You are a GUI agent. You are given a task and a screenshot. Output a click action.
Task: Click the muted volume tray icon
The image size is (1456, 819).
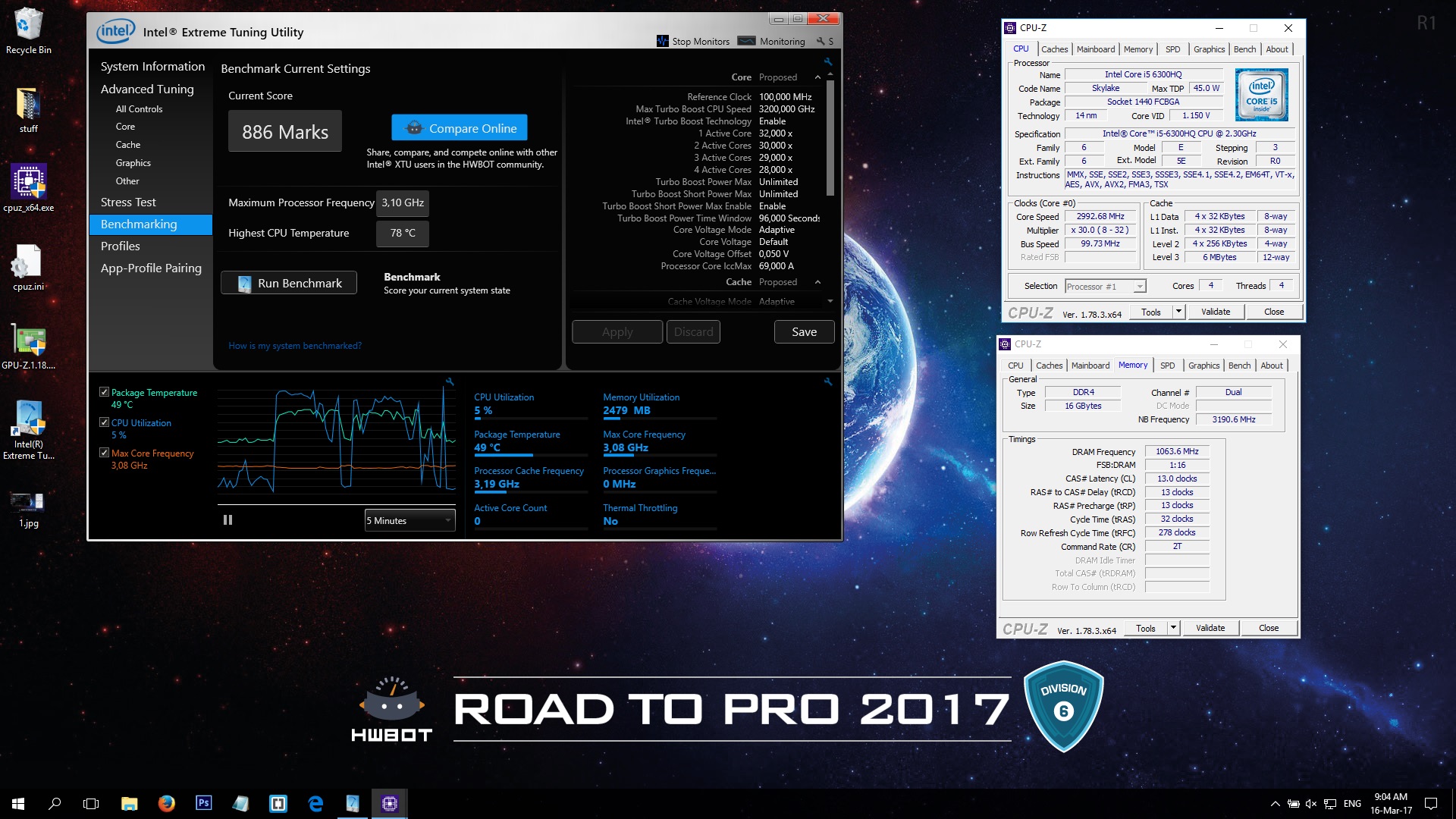tap(1311, 804)
